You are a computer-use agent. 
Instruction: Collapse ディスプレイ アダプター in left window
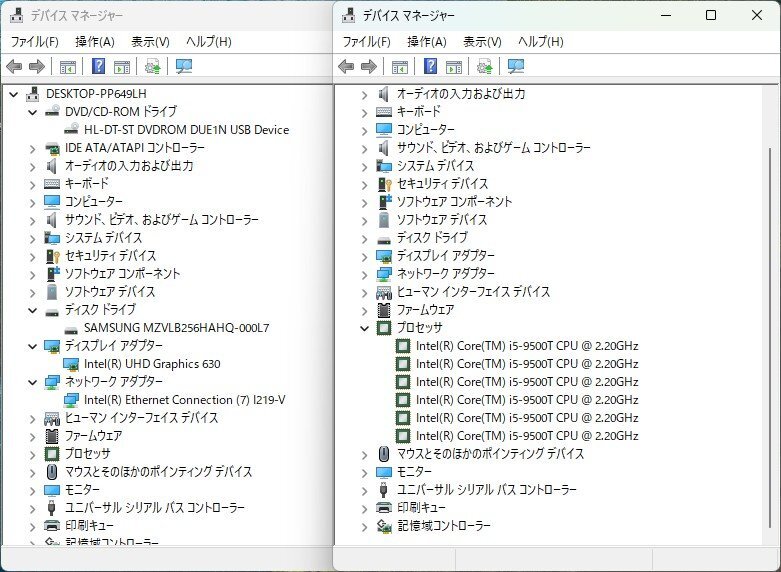(33, 346)
